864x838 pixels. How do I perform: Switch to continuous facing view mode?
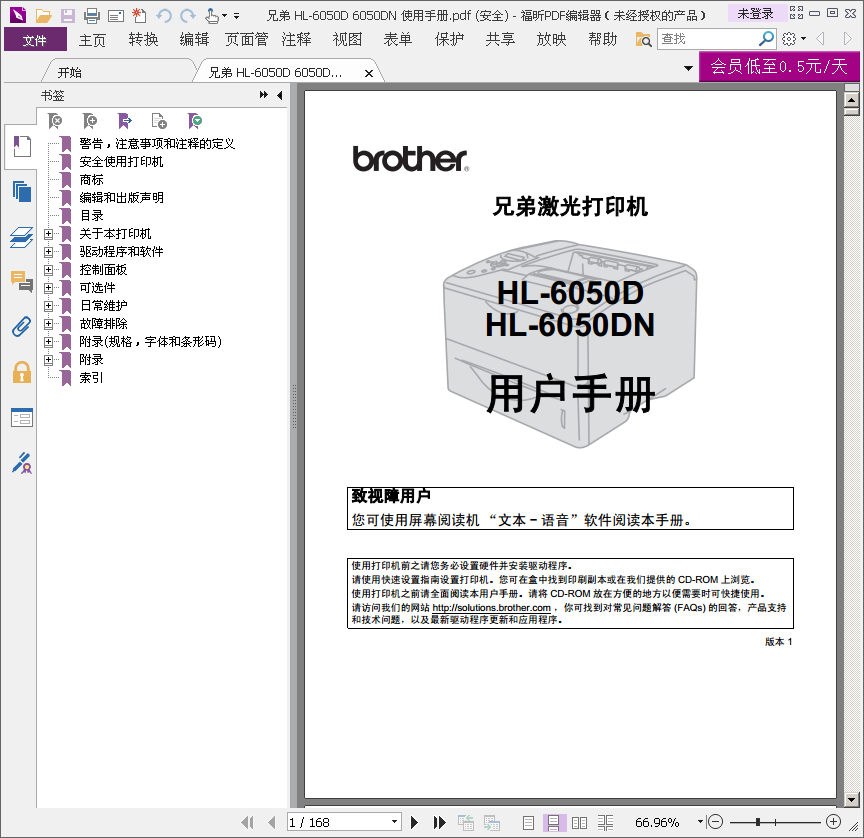point(605,823)
